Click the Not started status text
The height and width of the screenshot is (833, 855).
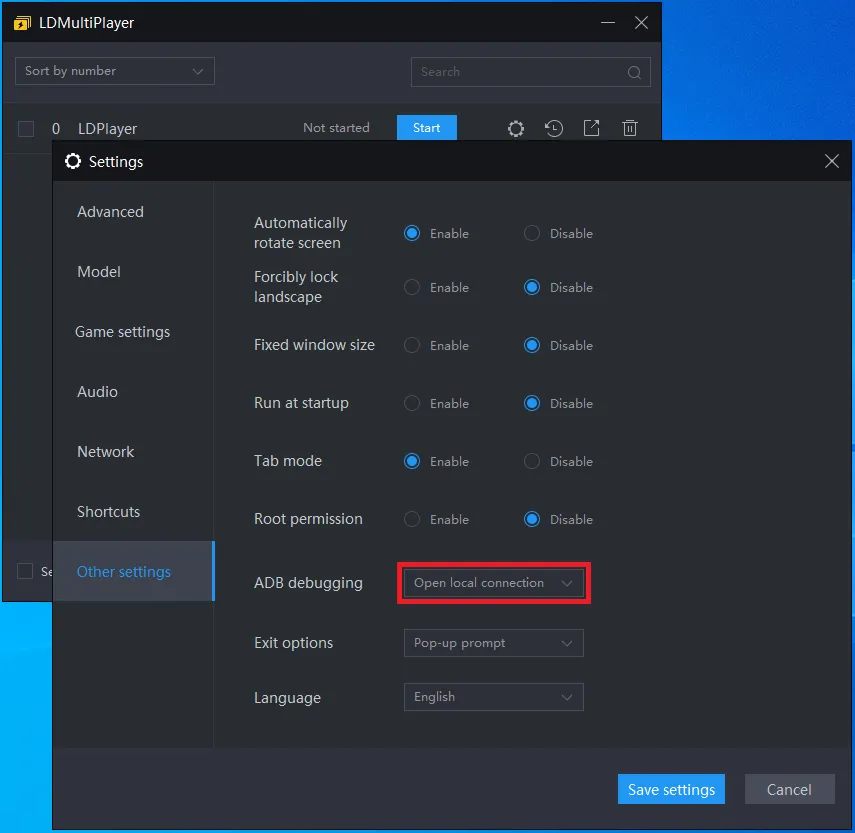(x=336, y=128)
